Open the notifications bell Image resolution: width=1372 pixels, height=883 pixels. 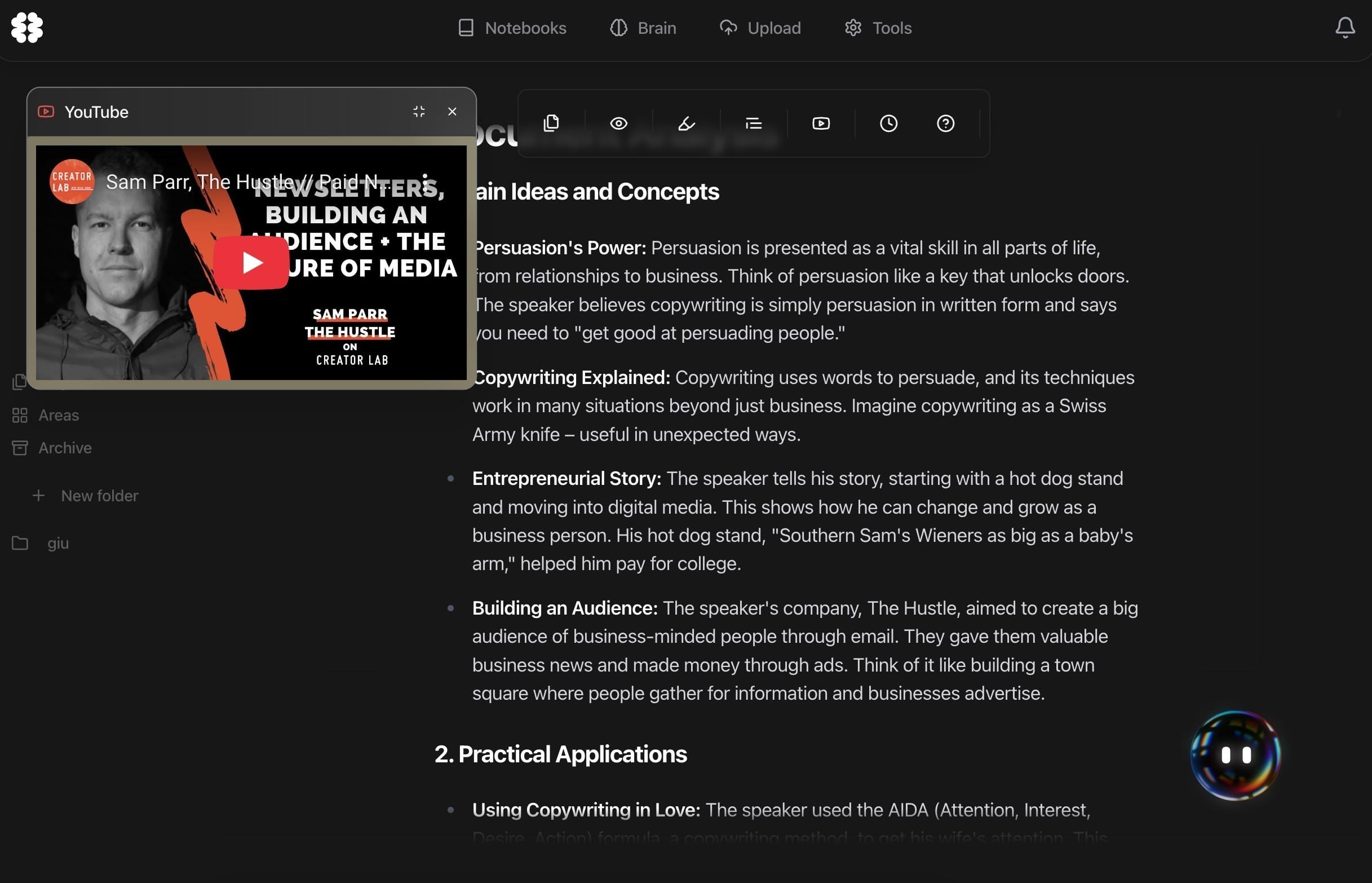coord(1344,28)
